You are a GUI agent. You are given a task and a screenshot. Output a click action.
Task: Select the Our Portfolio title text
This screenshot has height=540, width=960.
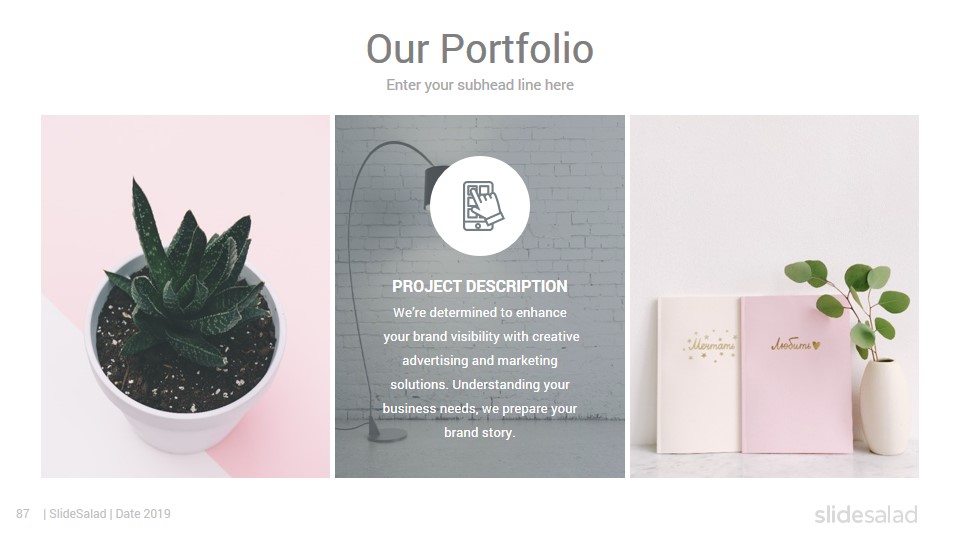[x=480, y=48]
